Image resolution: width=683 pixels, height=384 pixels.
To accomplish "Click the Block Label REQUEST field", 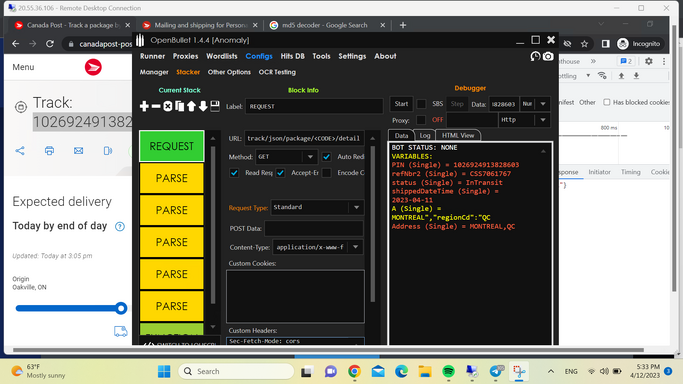I will pyautogui.click(x=314, y=106).
